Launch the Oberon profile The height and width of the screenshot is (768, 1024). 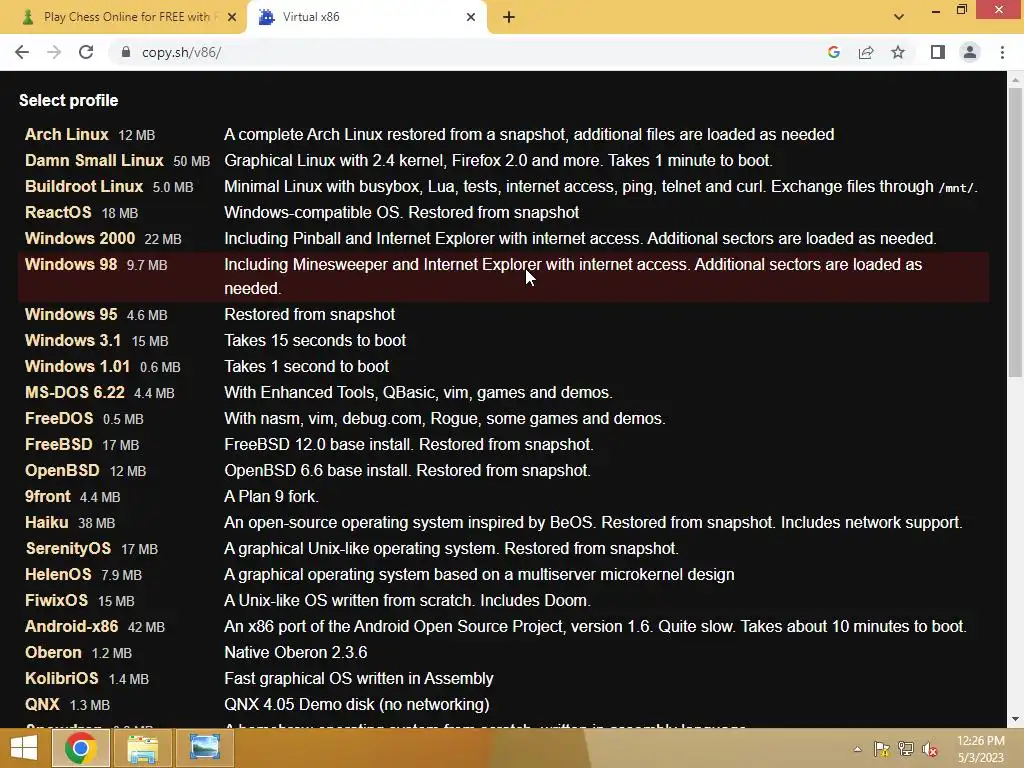coord(53,654)
